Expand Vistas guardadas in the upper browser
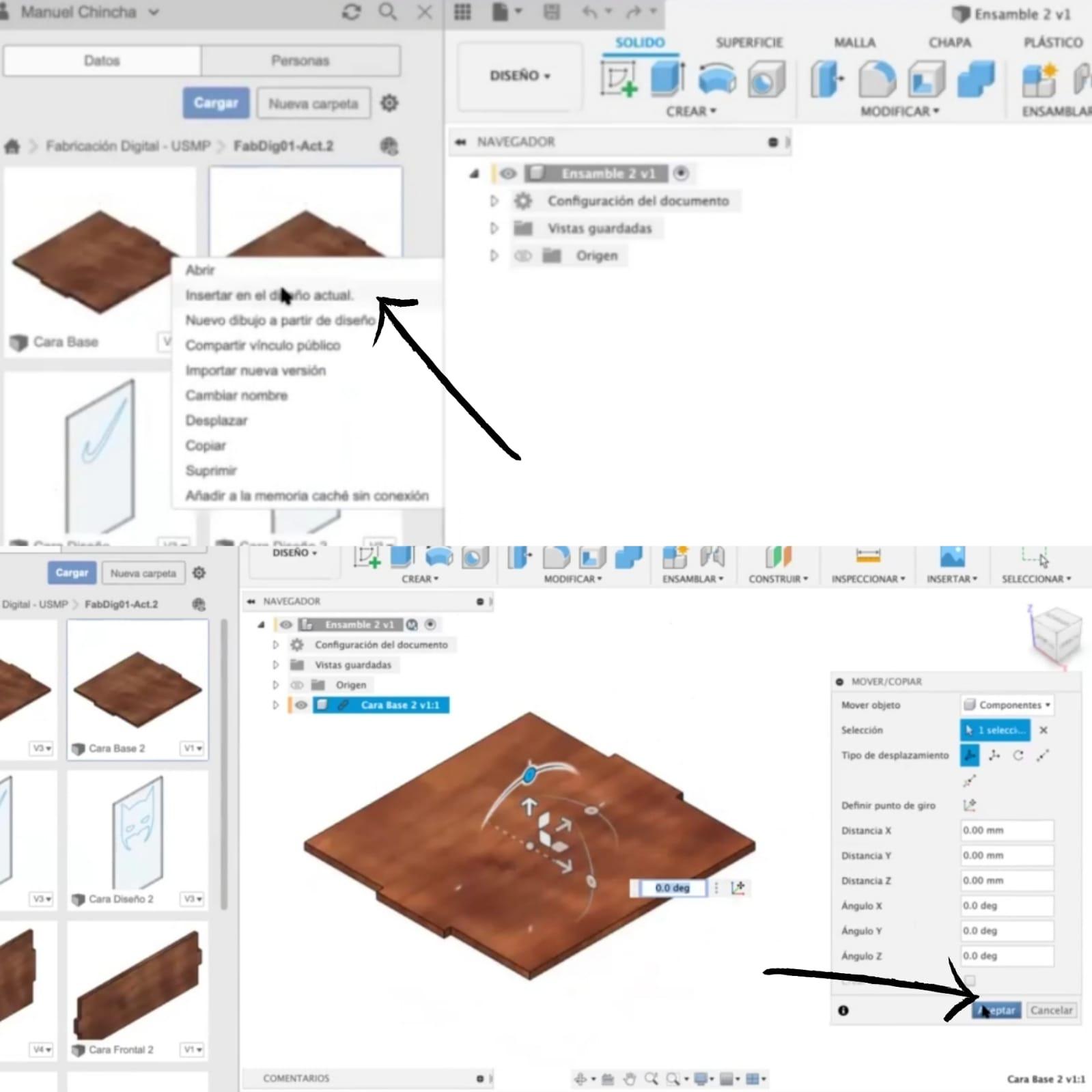1092x1092 pixels. (494, 228)
